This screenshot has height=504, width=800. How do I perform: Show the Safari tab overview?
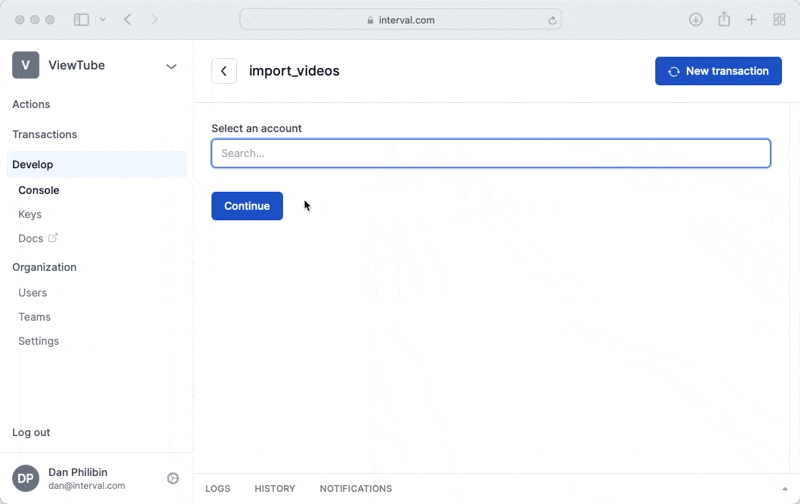(x=779, y=20)
